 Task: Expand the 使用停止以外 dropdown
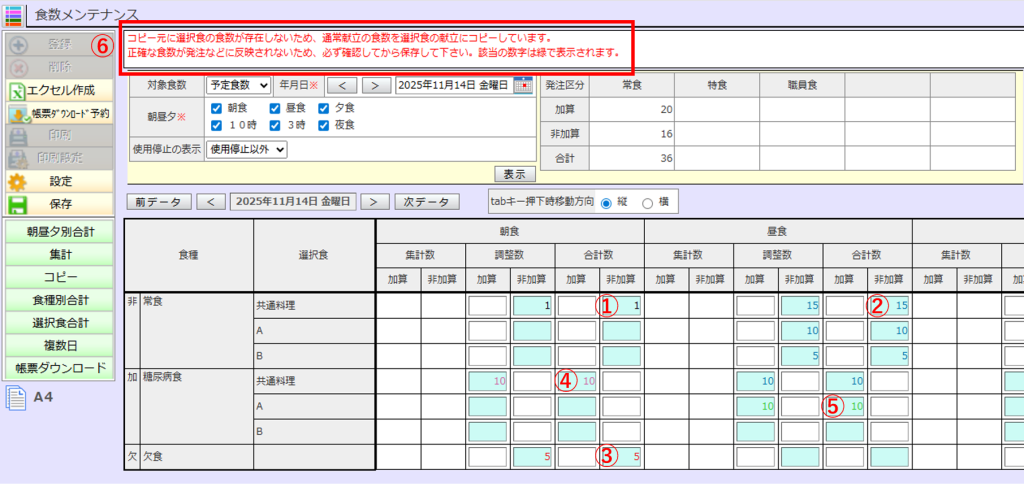pos(247,149)
